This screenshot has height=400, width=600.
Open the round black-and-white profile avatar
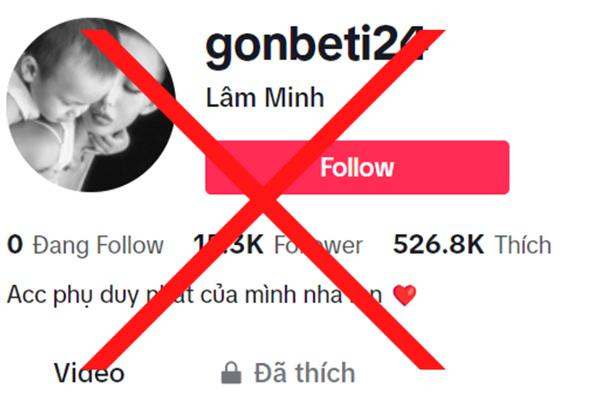click(x=91, y=104)
